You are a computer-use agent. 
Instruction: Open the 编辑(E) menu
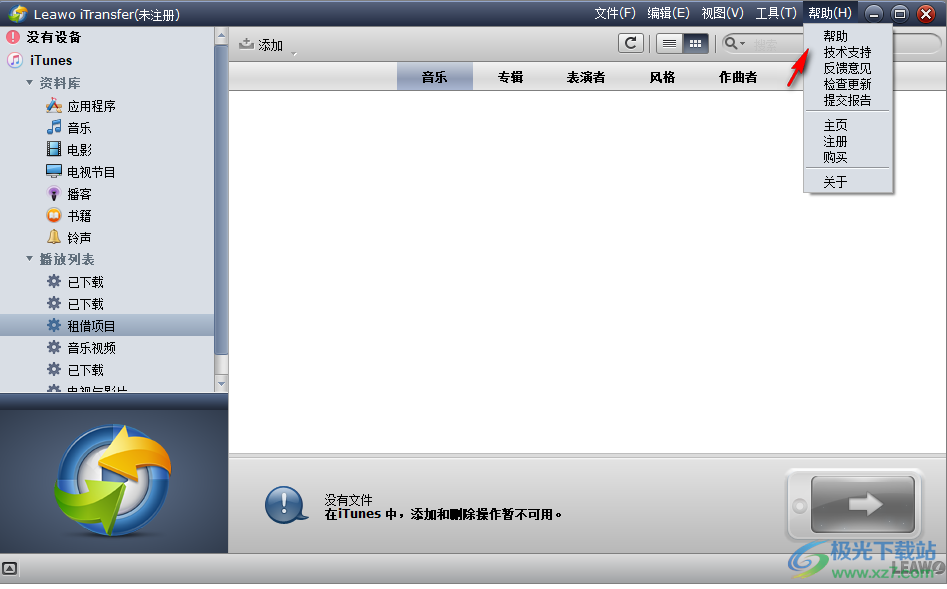668,13
